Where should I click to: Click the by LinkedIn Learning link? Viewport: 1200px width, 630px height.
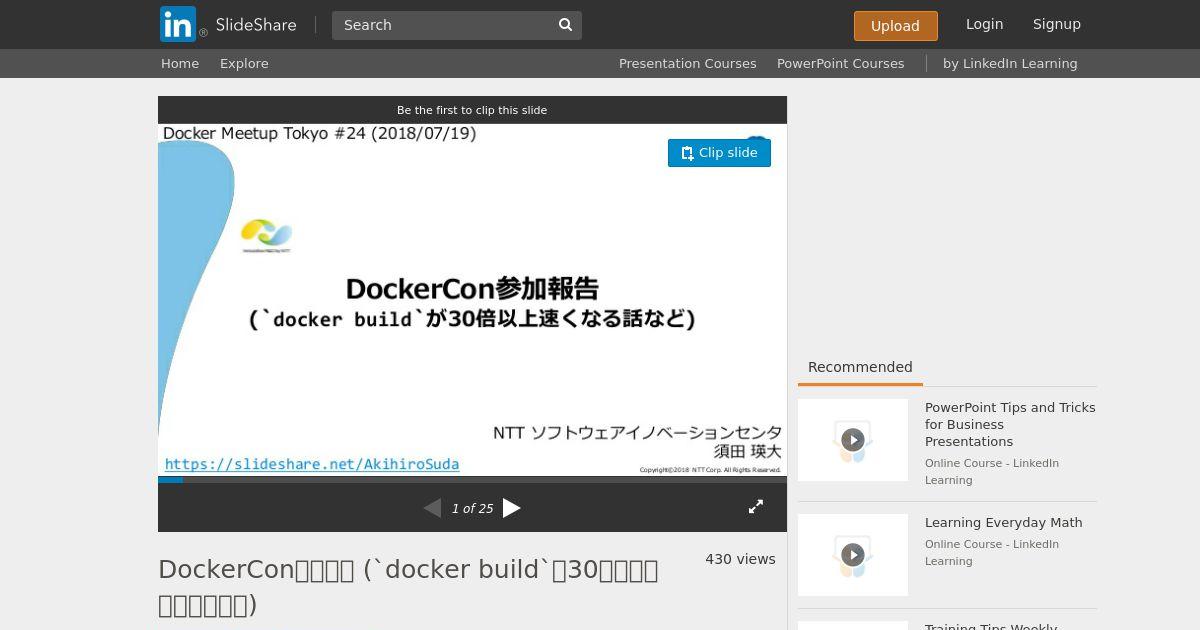pos(1010,63)
